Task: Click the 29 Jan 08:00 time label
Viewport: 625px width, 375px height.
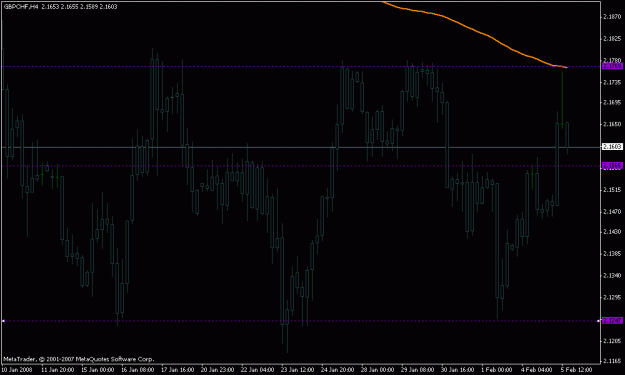Action: (417, 370)
